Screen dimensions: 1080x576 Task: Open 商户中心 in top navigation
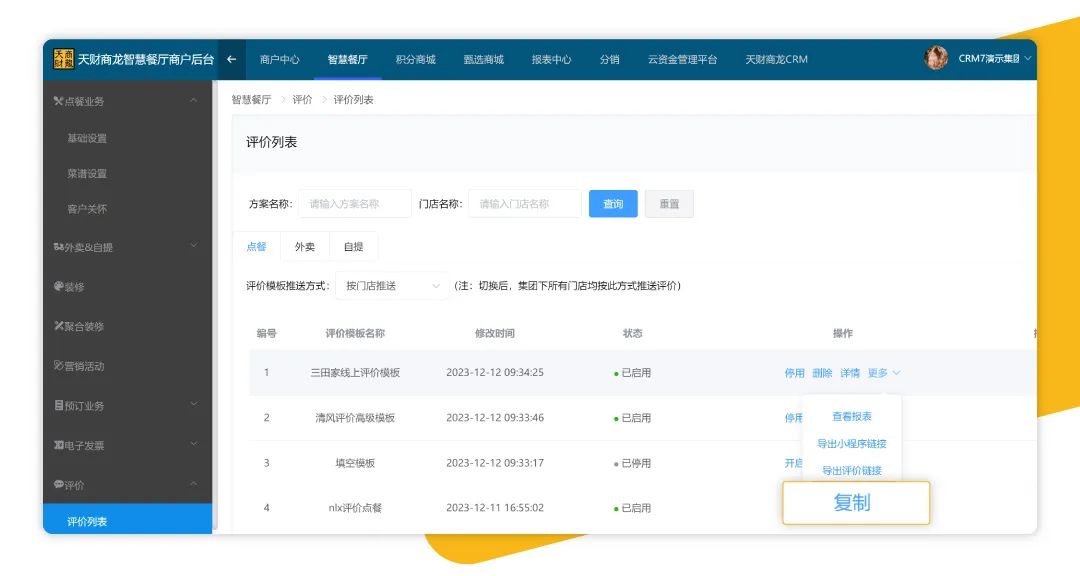280,59
